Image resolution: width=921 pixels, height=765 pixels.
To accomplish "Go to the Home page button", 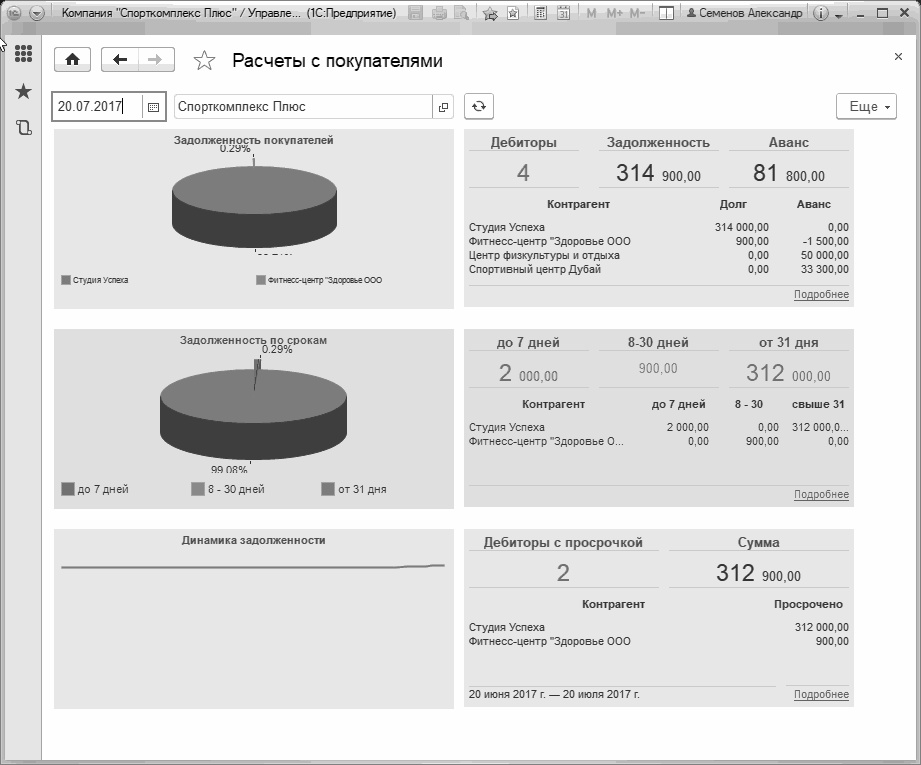I will pos(72,59).
